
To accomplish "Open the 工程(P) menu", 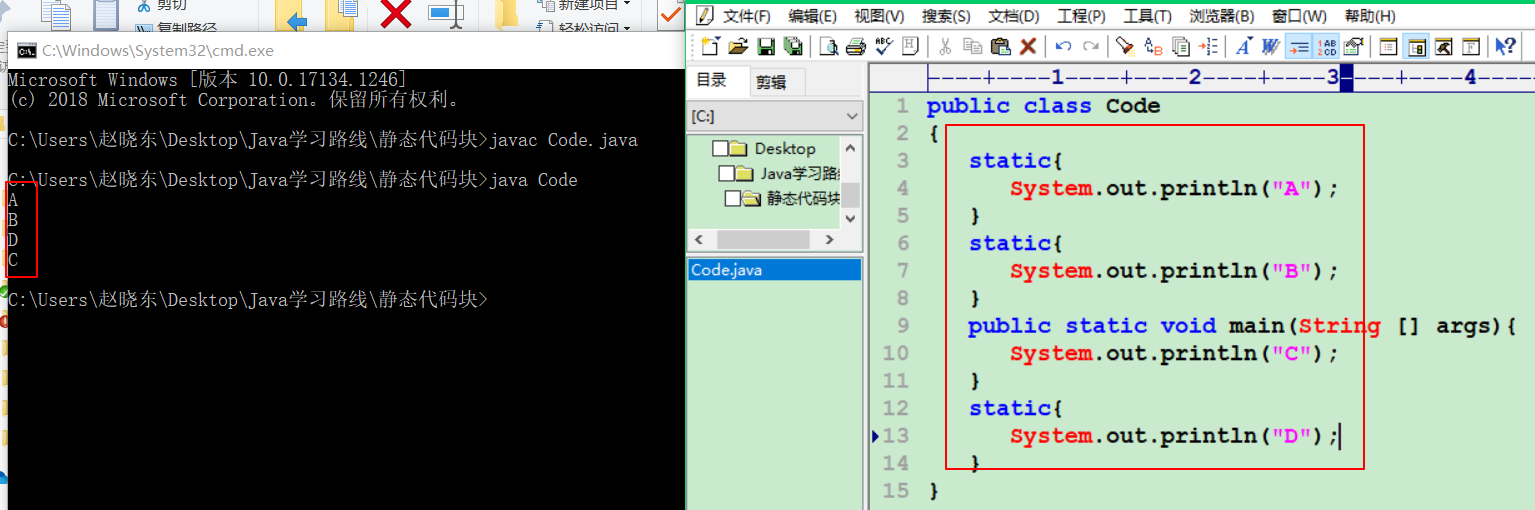I will [1081, 16].
